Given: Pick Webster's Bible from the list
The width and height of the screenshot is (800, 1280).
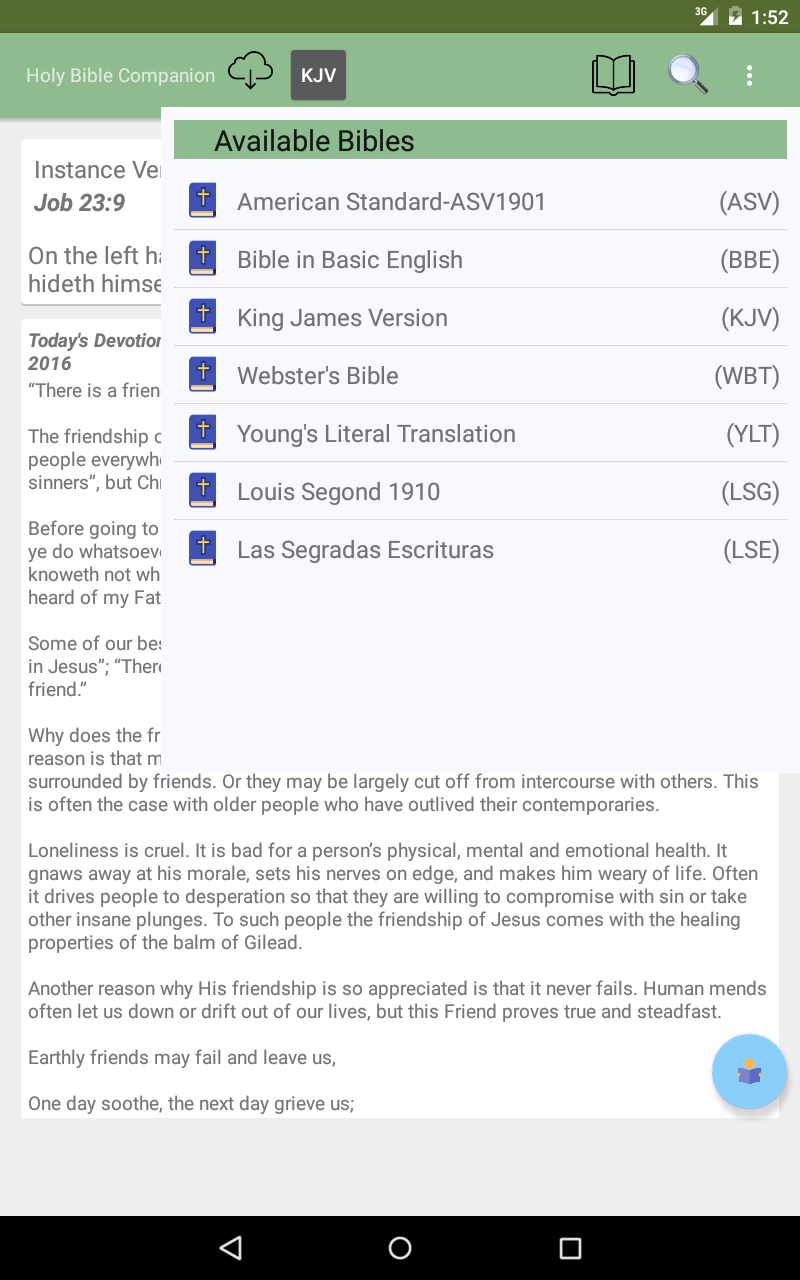Looking at the screenshot, I should coord(480,375).
